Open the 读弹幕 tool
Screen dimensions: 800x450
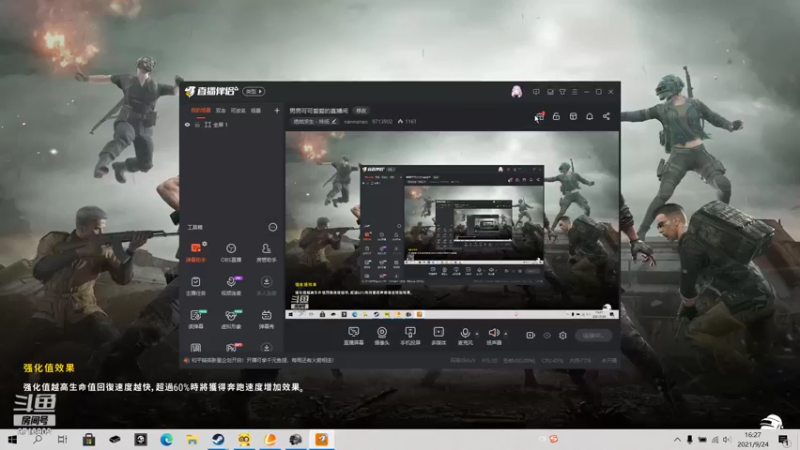pos(195,319)
